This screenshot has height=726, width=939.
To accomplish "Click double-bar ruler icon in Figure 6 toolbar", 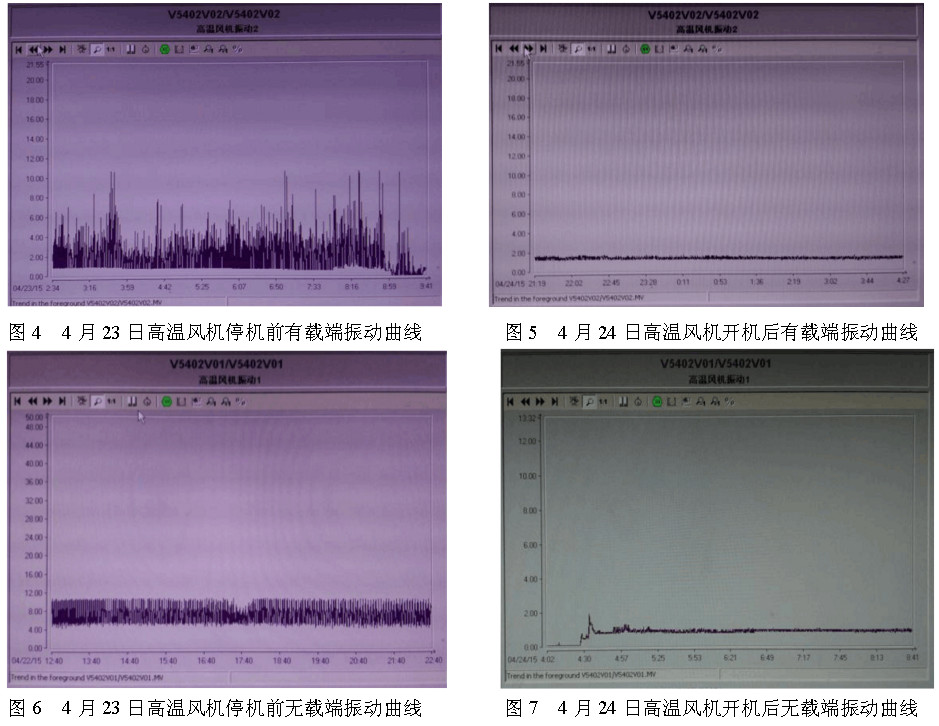I will coord(132,401).
